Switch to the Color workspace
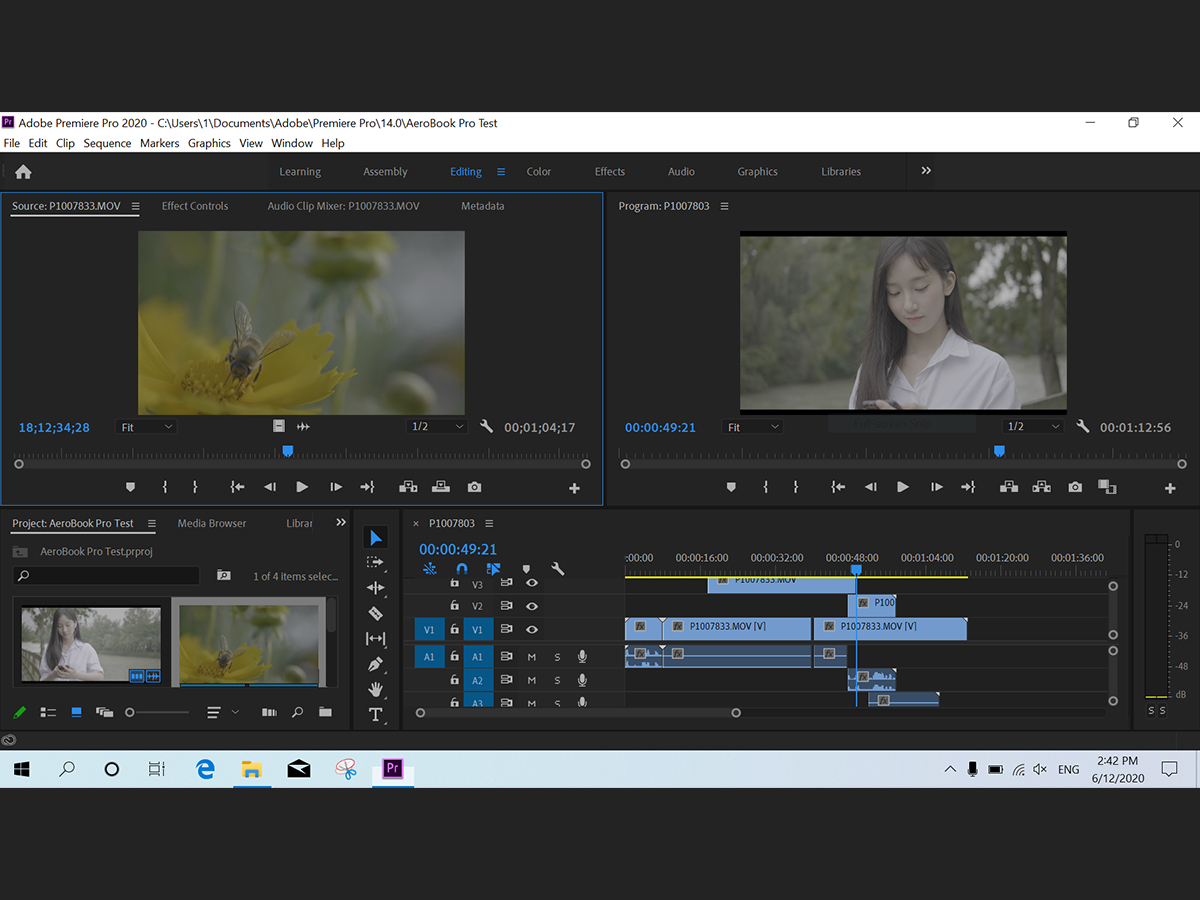1200x900 pixels. [538, 172]
